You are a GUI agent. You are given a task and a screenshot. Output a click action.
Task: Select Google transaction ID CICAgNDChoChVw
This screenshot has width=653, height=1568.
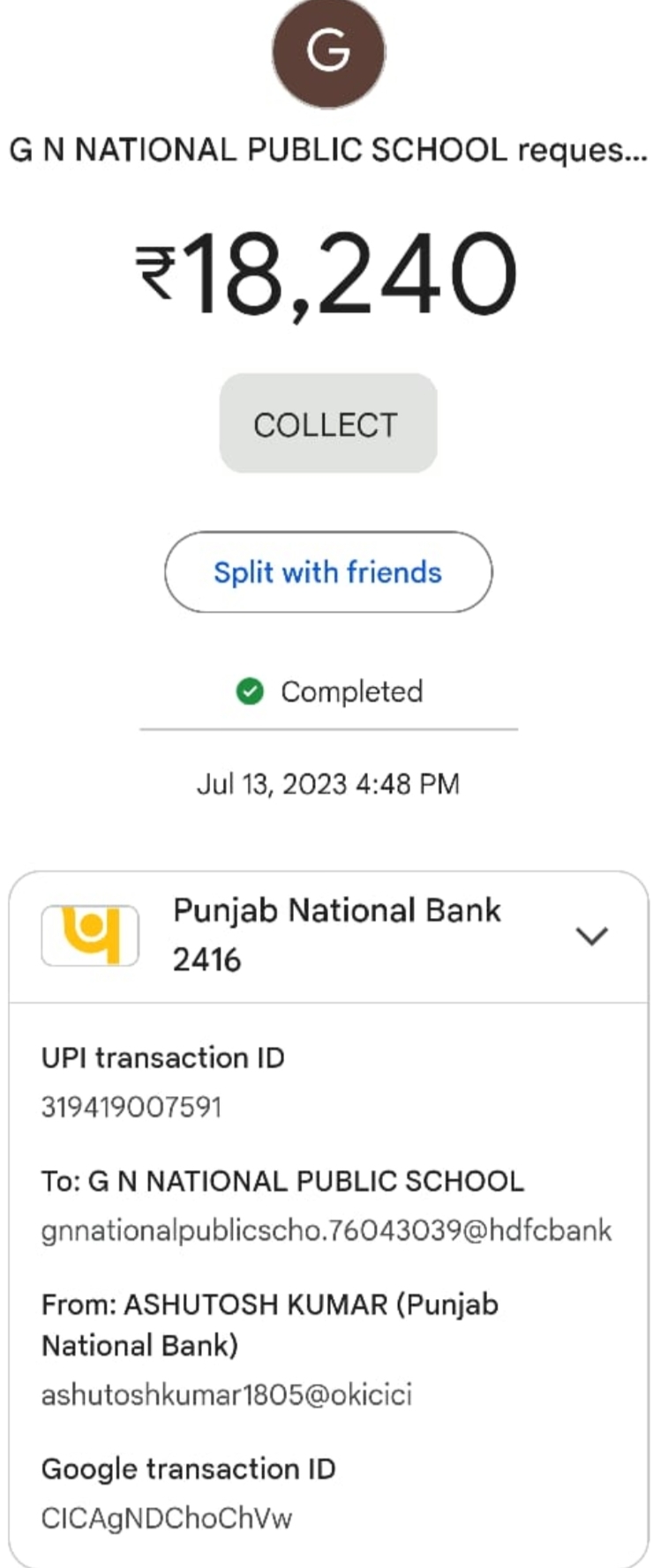(167, 1518)
